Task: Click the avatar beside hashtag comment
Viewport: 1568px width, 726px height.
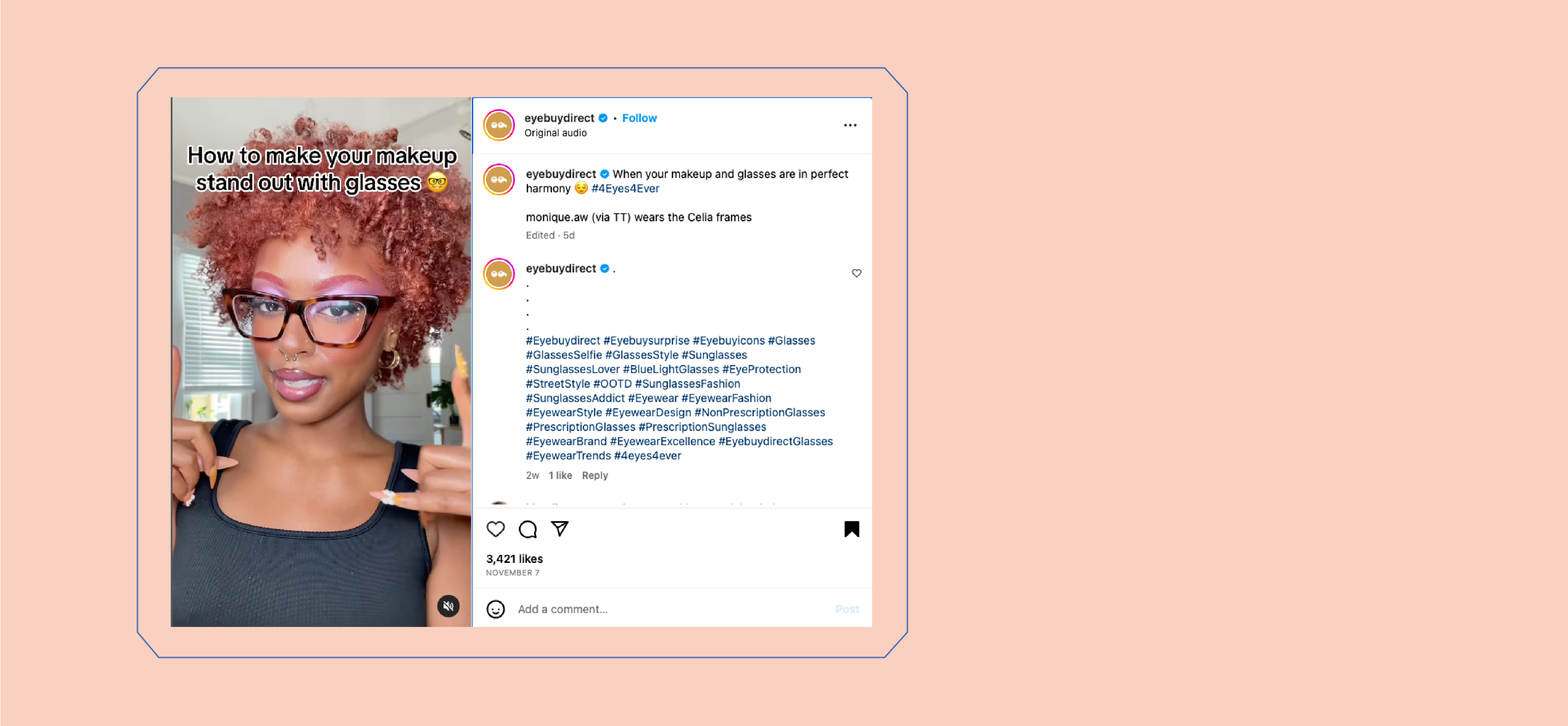Action: coord(499,274)
